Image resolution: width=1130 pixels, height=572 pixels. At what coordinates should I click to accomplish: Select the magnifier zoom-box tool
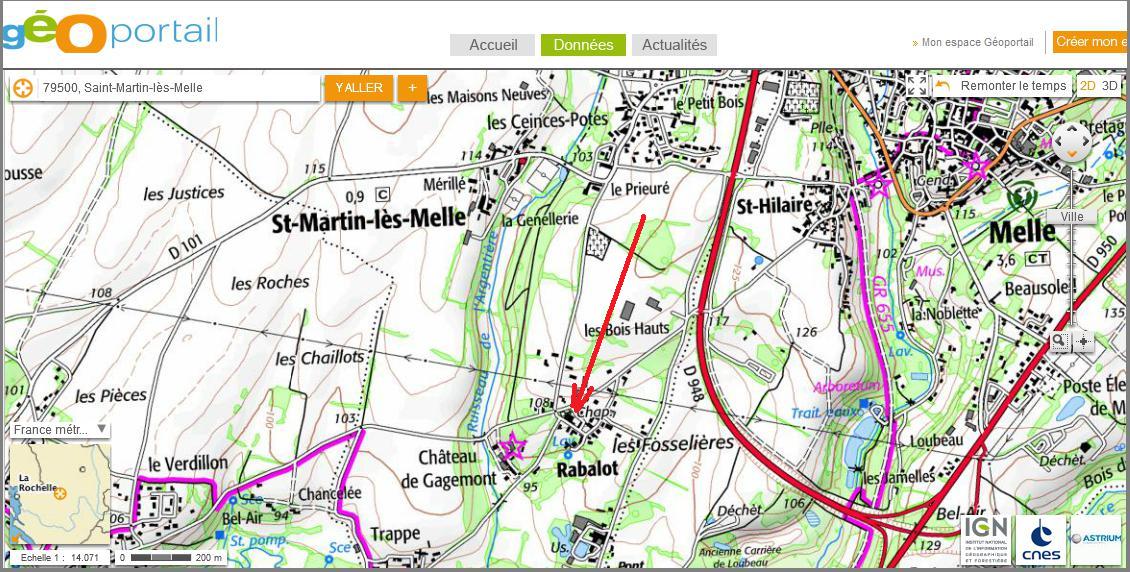[1059, 341]
